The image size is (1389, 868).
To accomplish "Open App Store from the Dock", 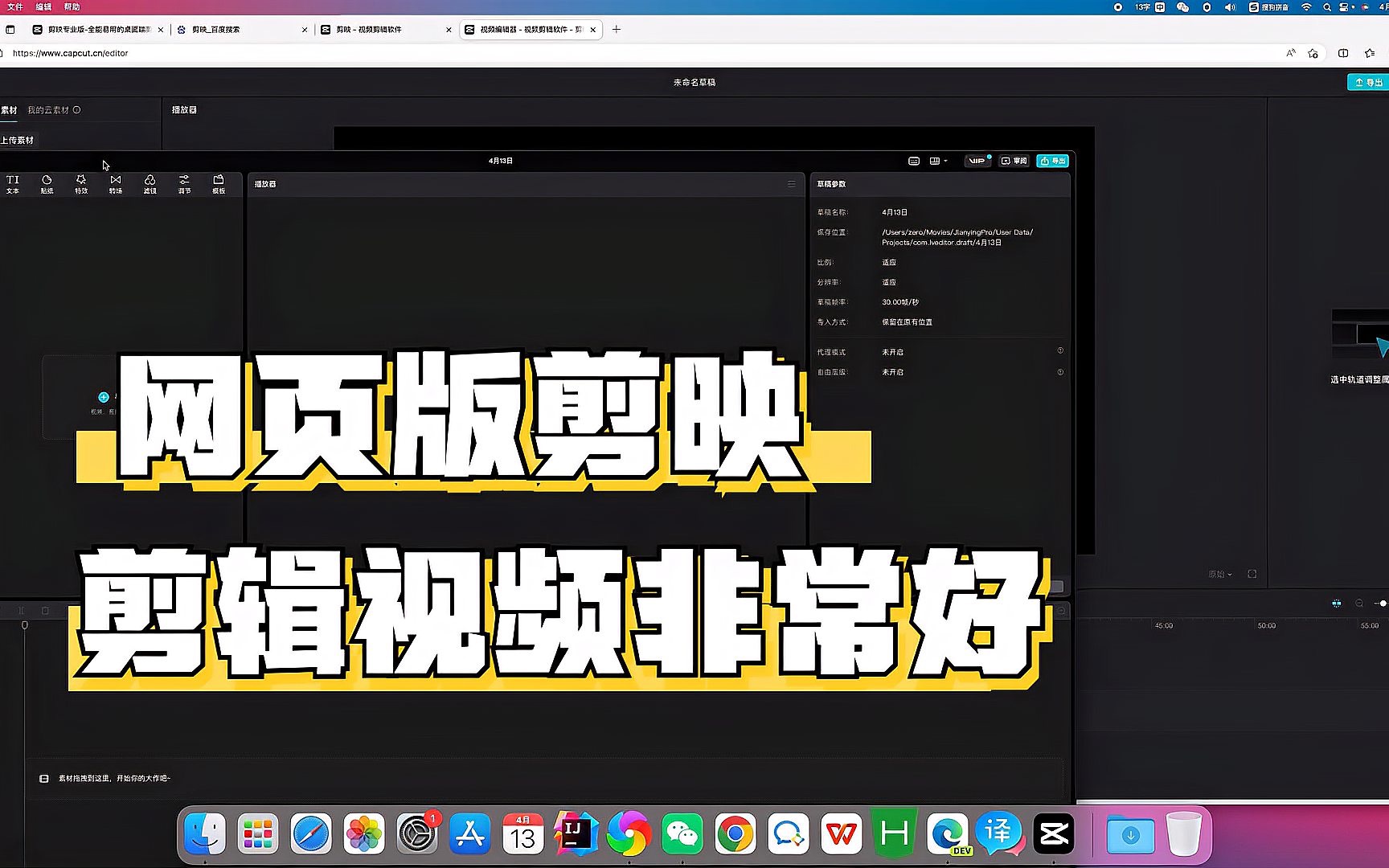I will [470, 834].
